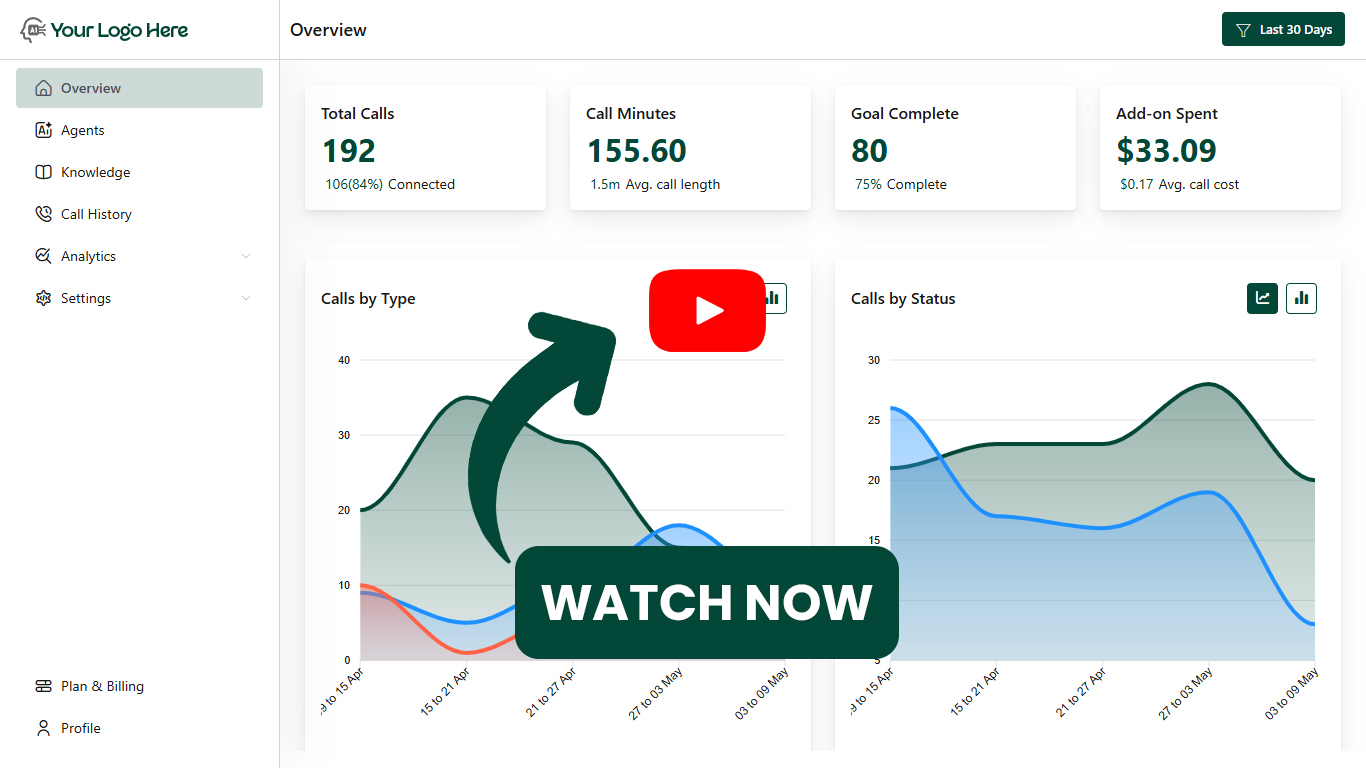Switch Calls by Status to line chart
This screenshot has width=1366, height=768.
tap(1262, 298)
